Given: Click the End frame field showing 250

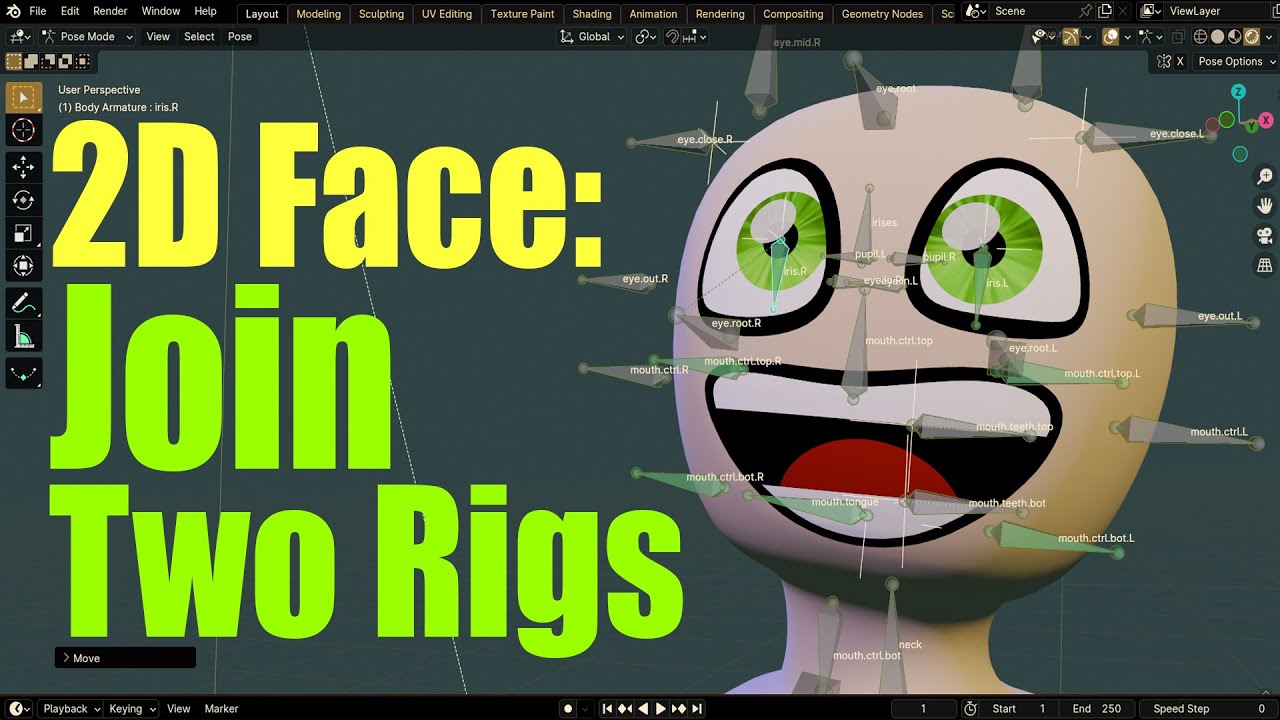Looking at the screenshot, I should [1098, 708].
